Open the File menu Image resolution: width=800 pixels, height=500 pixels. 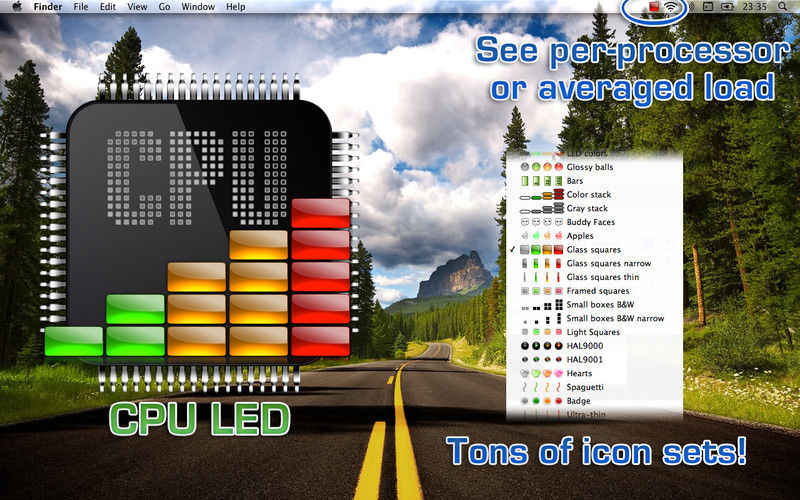tap(83, 7)
